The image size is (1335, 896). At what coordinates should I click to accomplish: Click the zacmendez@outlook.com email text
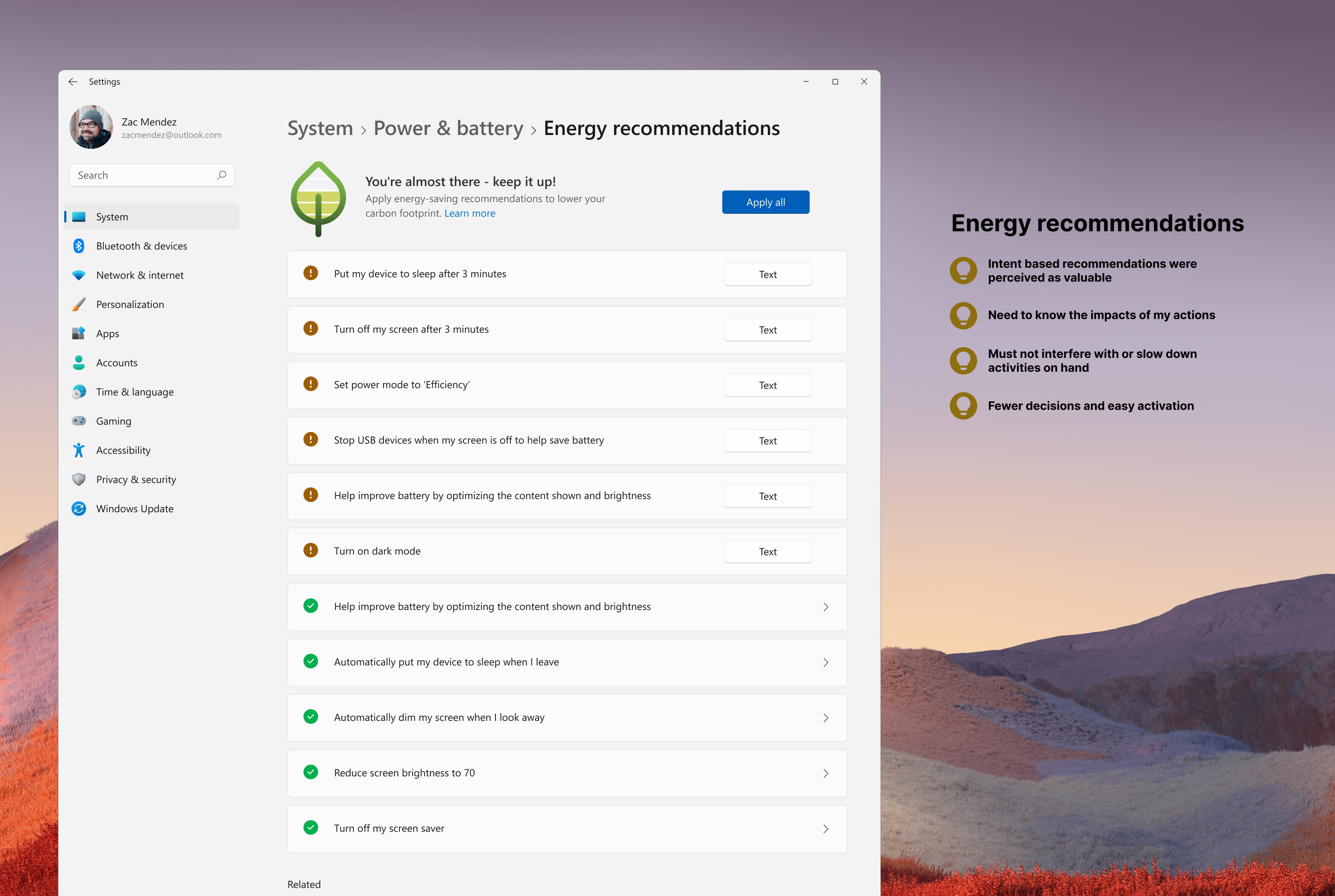pos(171,135)
